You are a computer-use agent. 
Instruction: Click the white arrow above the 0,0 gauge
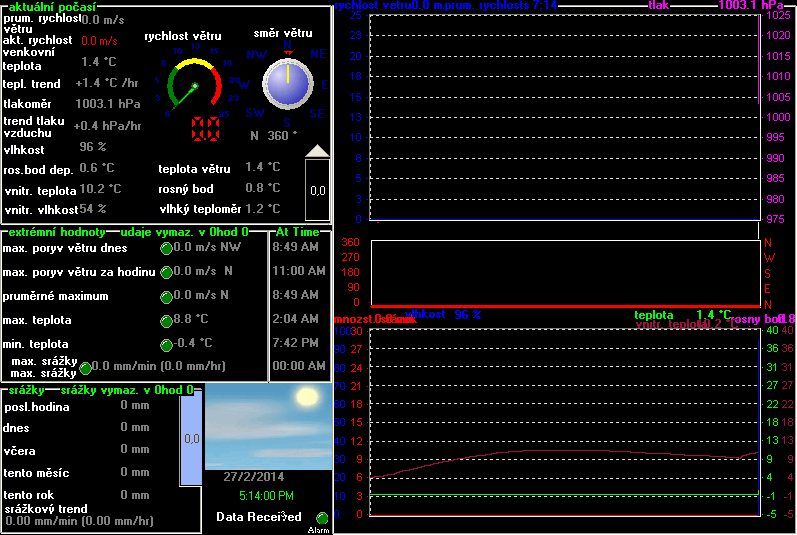(x=317, y=150)
